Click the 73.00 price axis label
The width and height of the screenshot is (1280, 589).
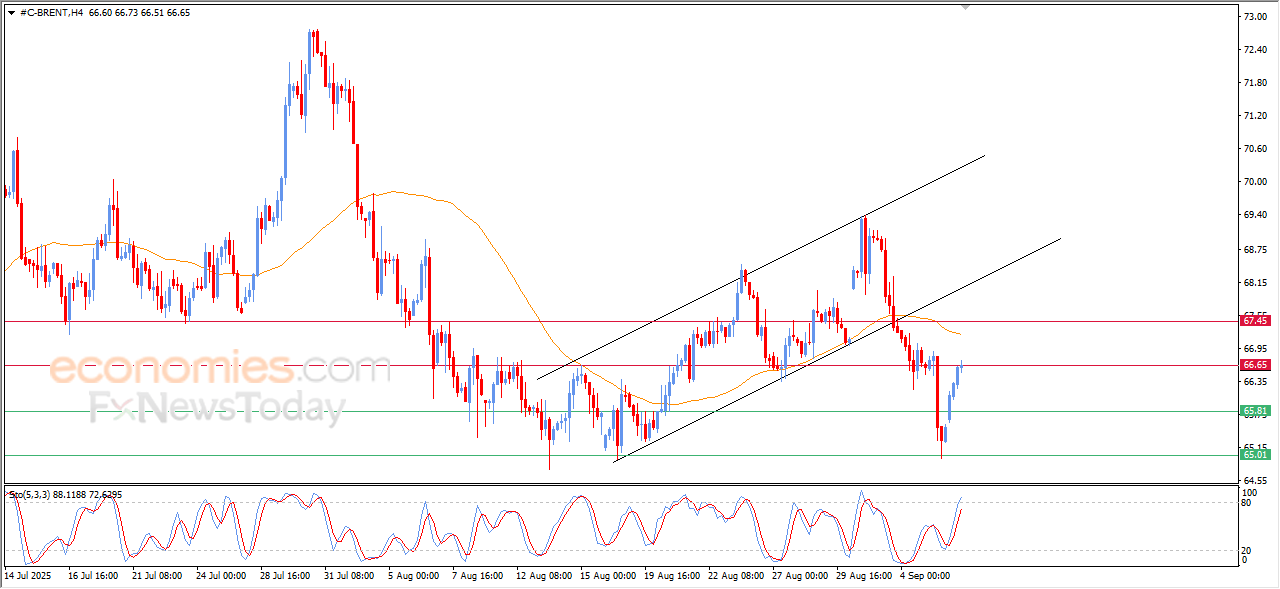coord(1256,17)
